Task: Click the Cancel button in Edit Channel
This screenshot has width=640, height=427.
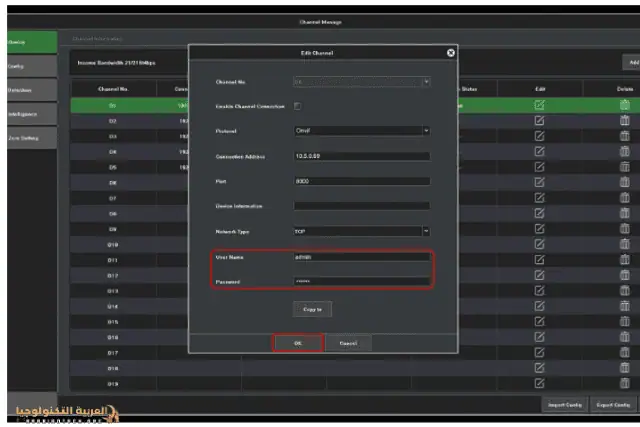Action: point(348,343)
